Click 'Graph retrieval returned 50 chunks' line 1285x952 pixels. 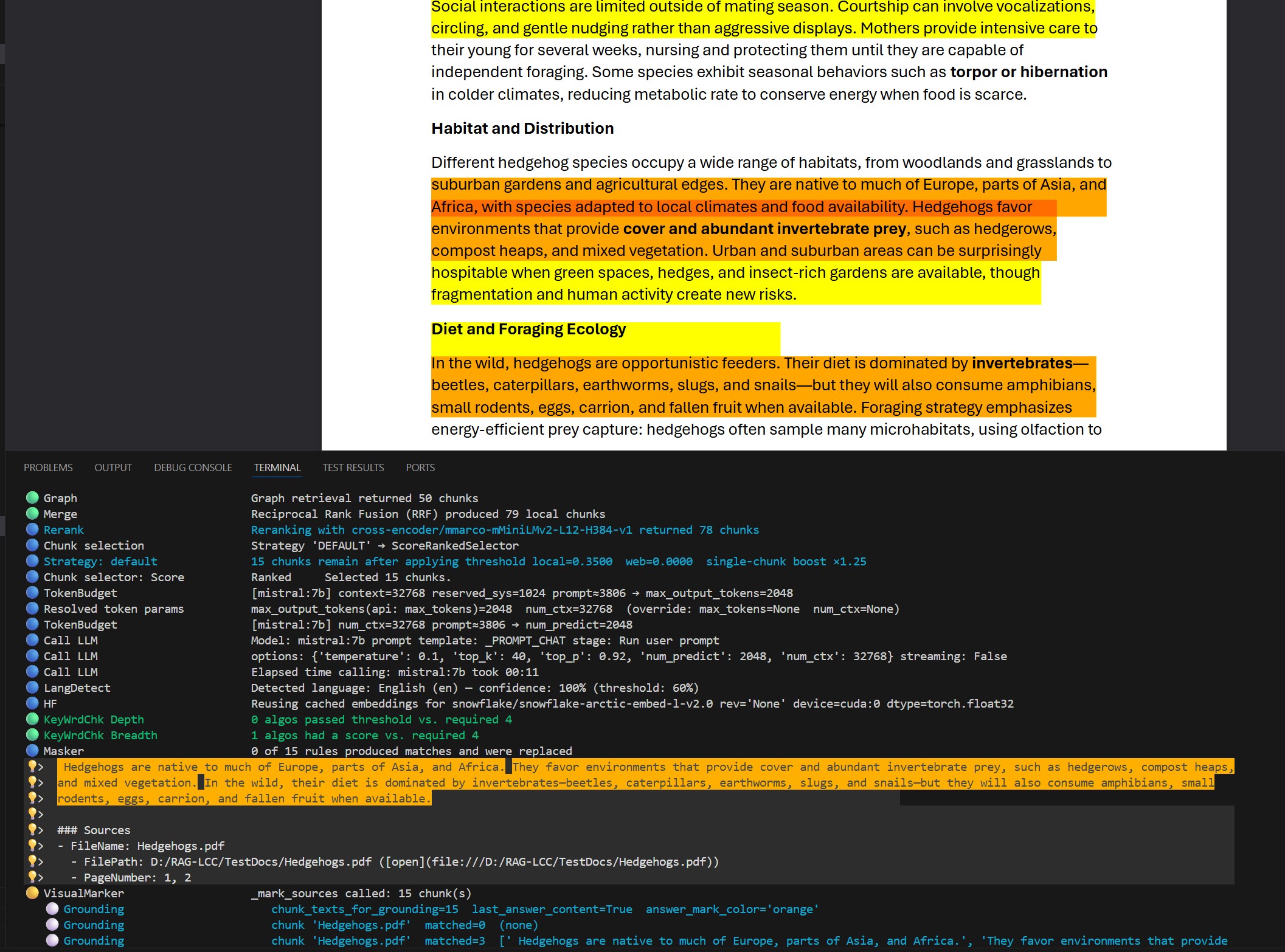pyautogui.click(x=364, y=498)
